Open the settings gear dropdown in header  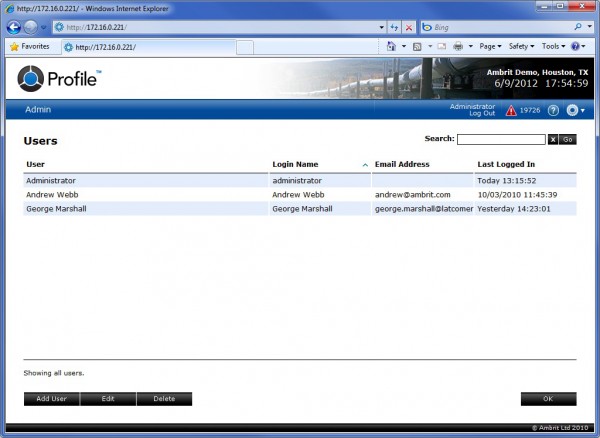(x=576, y=111)
